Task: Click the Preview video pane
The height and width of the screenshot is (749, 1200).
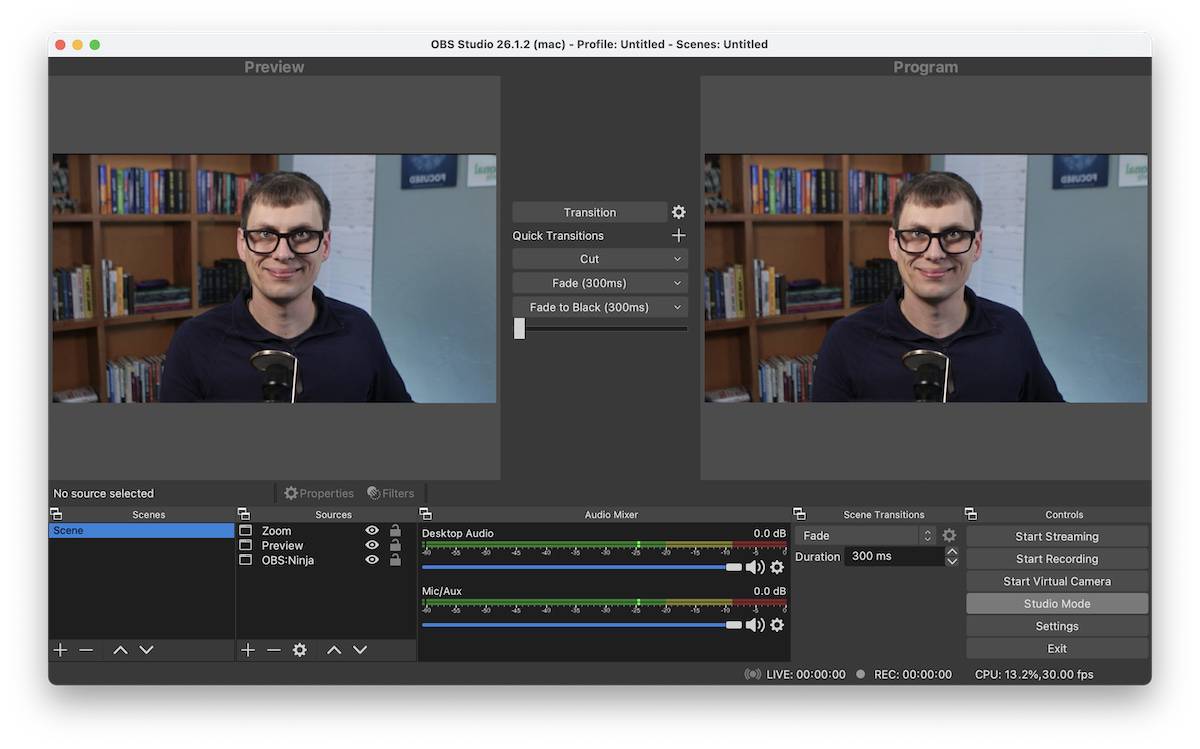Action: [274, 278]
